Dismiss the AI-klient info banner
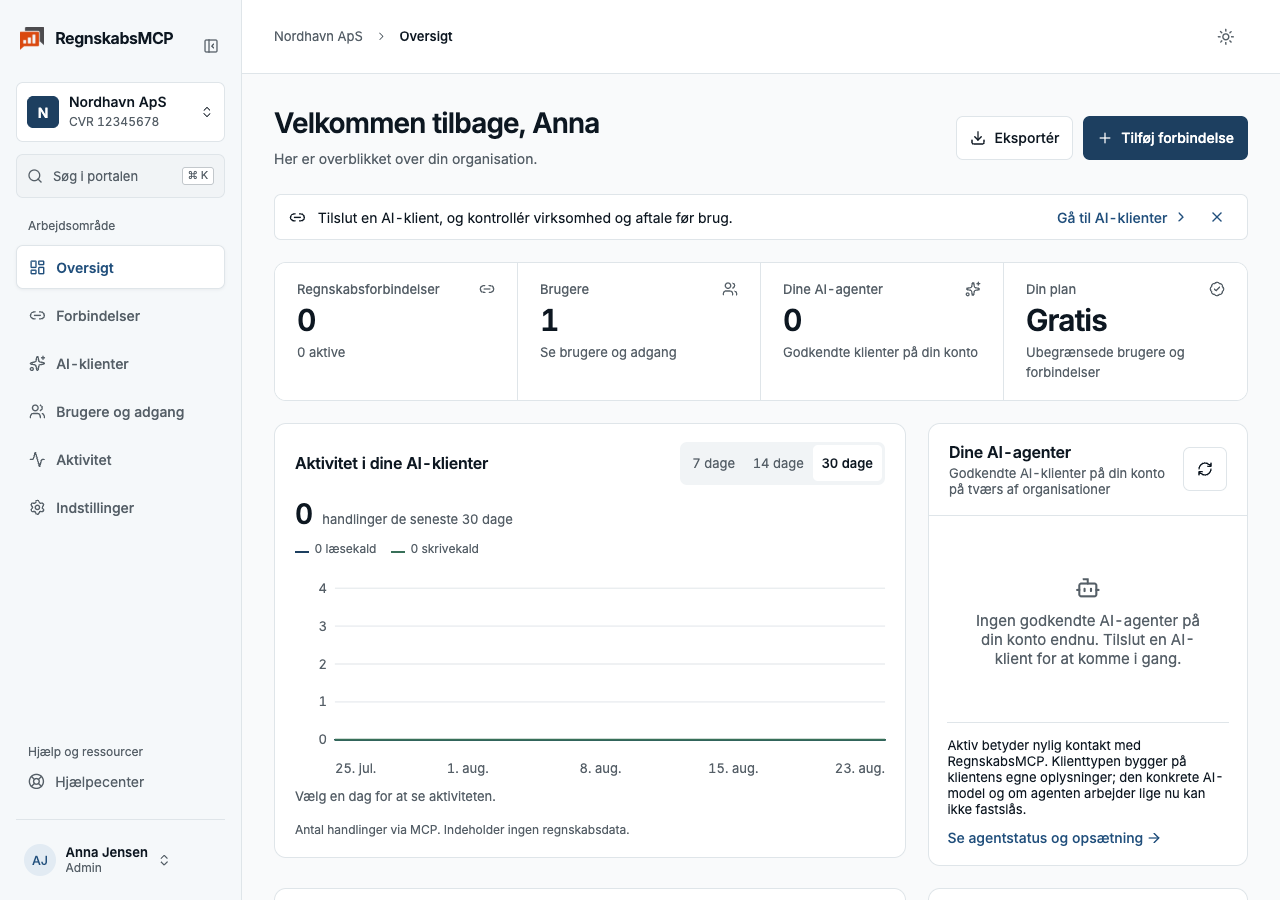This screenshot has width=1280, height=900. pyautogui.click(x=1217, y=217)
